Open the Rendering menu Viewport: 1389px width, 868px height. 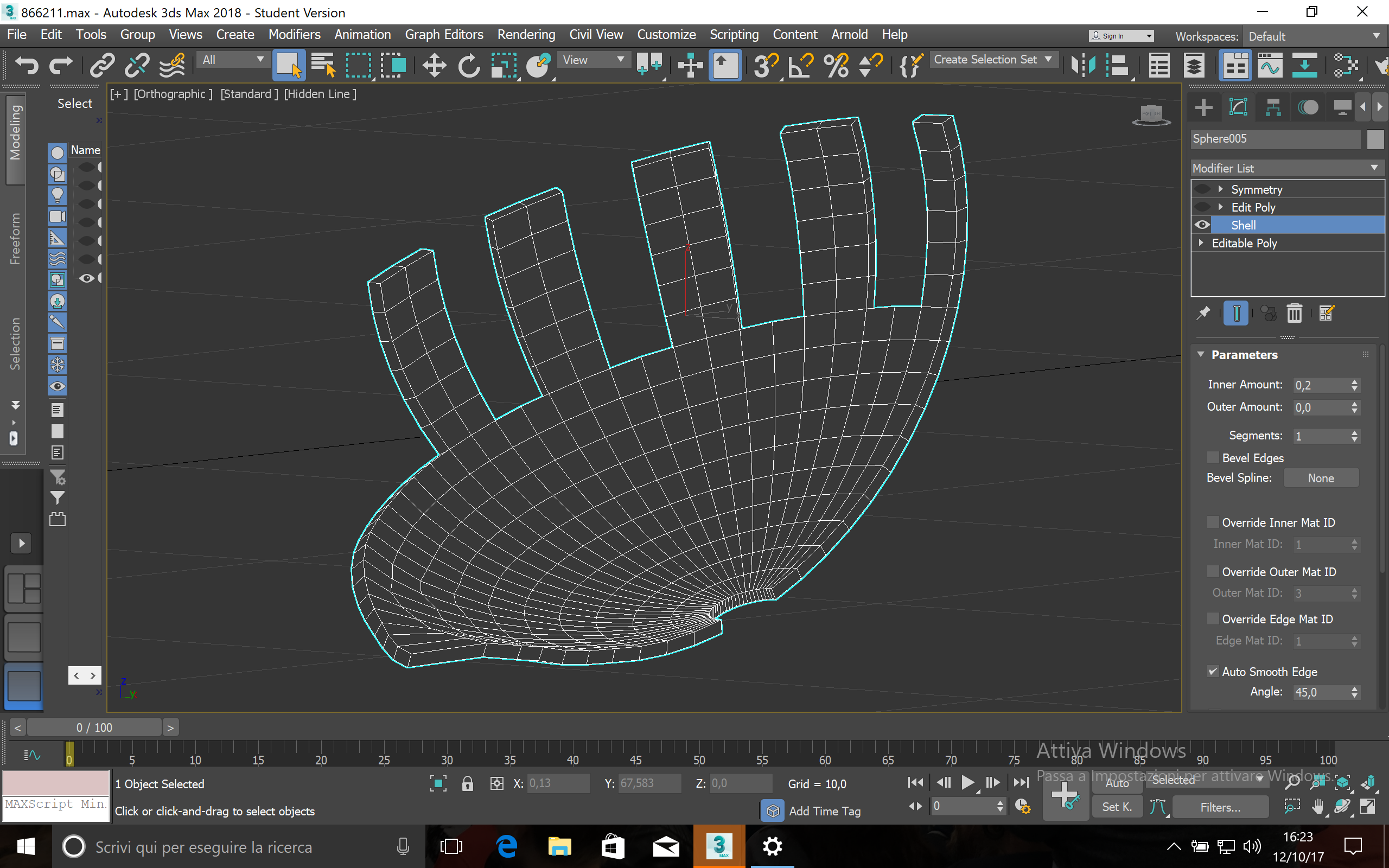526,34
